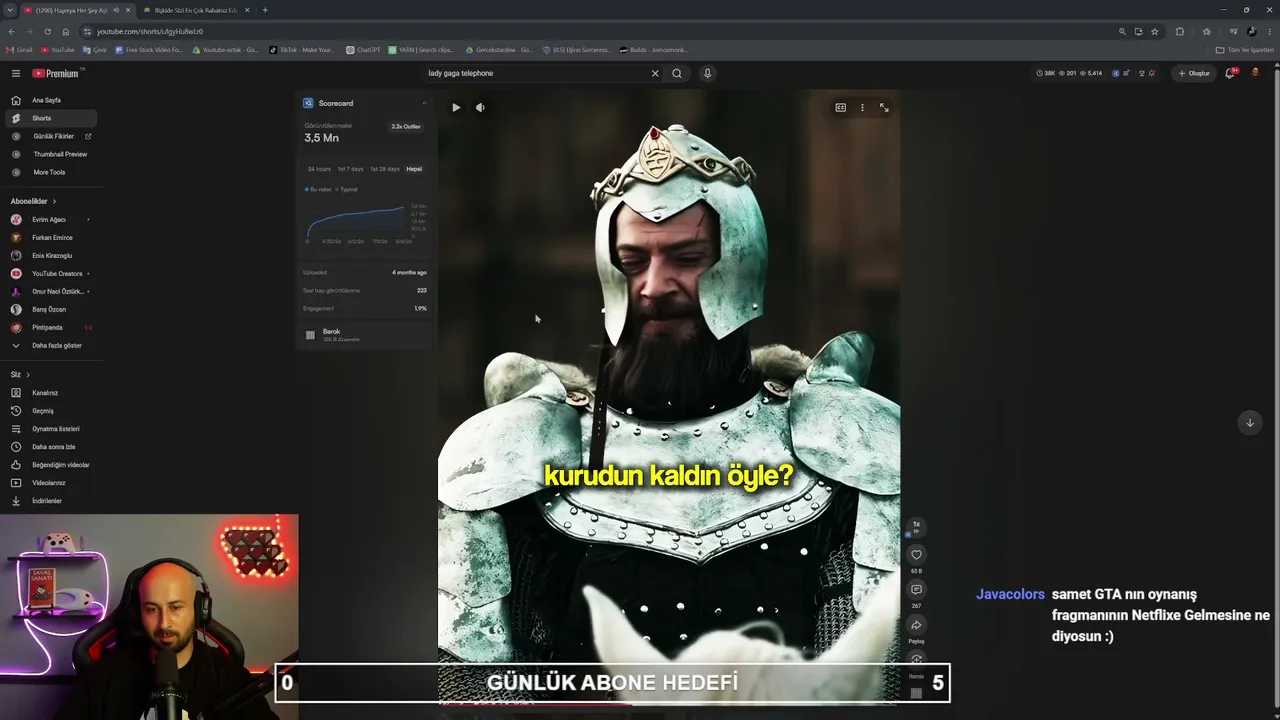Expand the Abonelikler subscriptions section

[34, 201]
